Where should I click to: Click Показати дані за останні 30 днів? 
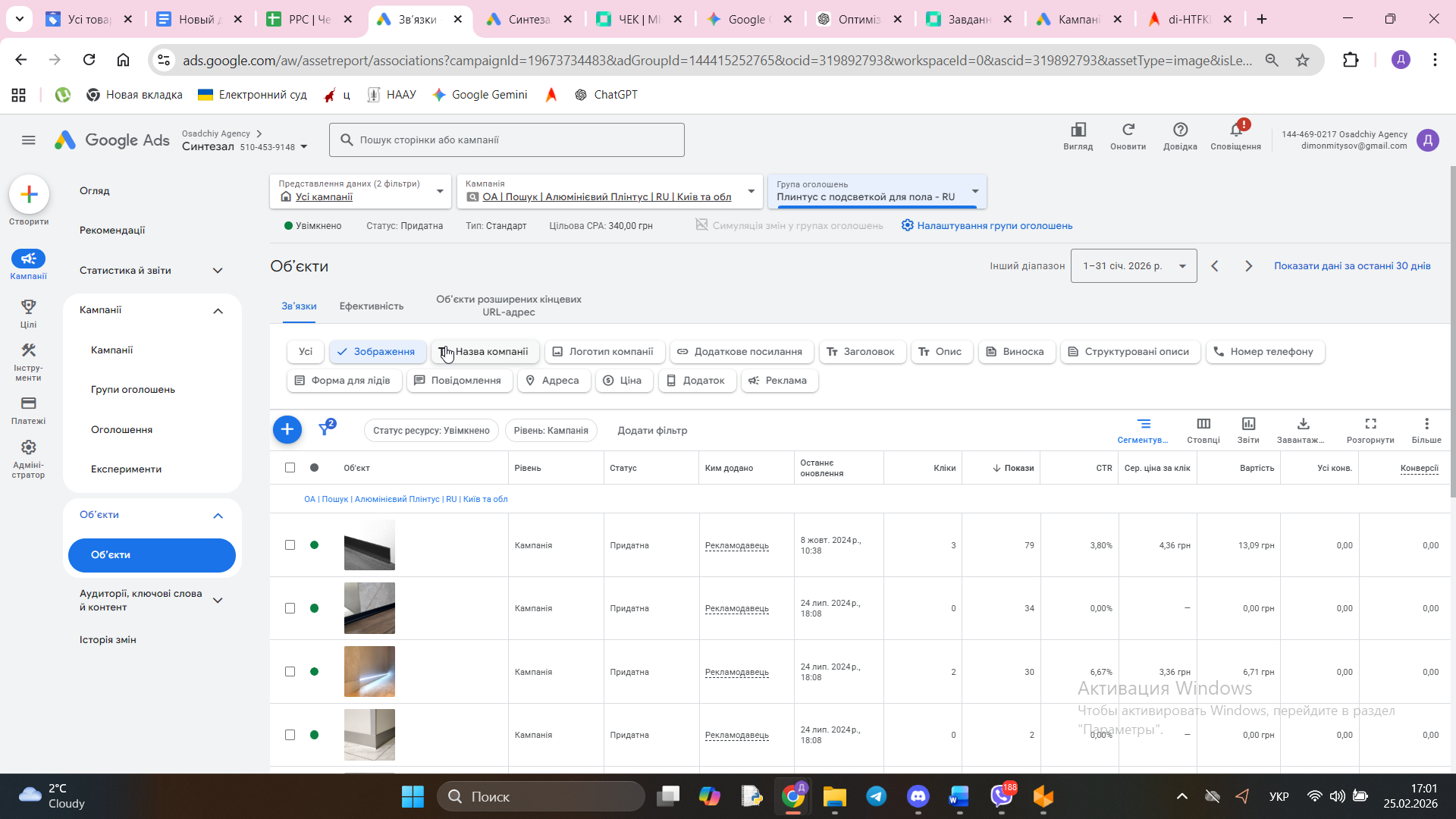1351,266
